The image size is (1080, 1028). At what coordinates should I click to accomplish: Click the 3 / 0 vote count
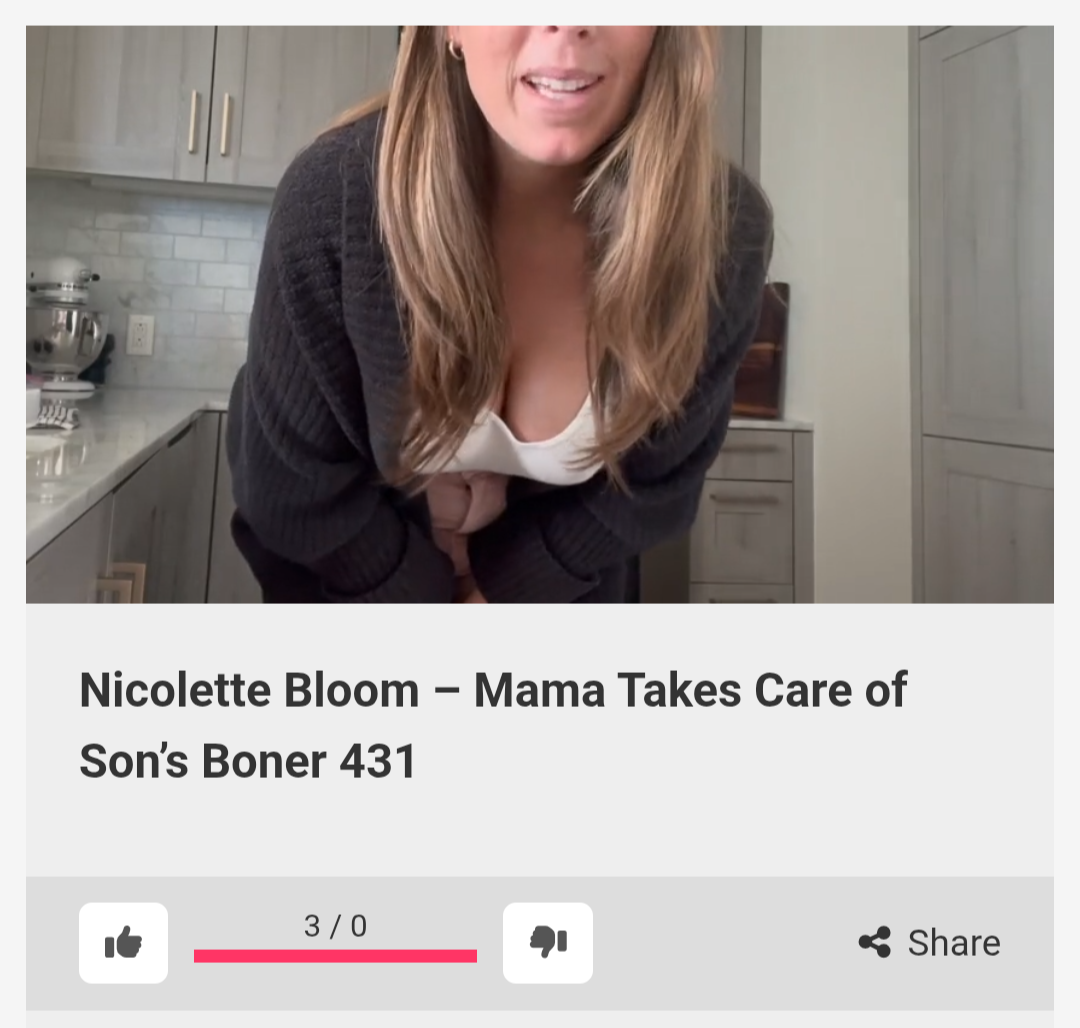pyautogui.click(x=335, y=926)
